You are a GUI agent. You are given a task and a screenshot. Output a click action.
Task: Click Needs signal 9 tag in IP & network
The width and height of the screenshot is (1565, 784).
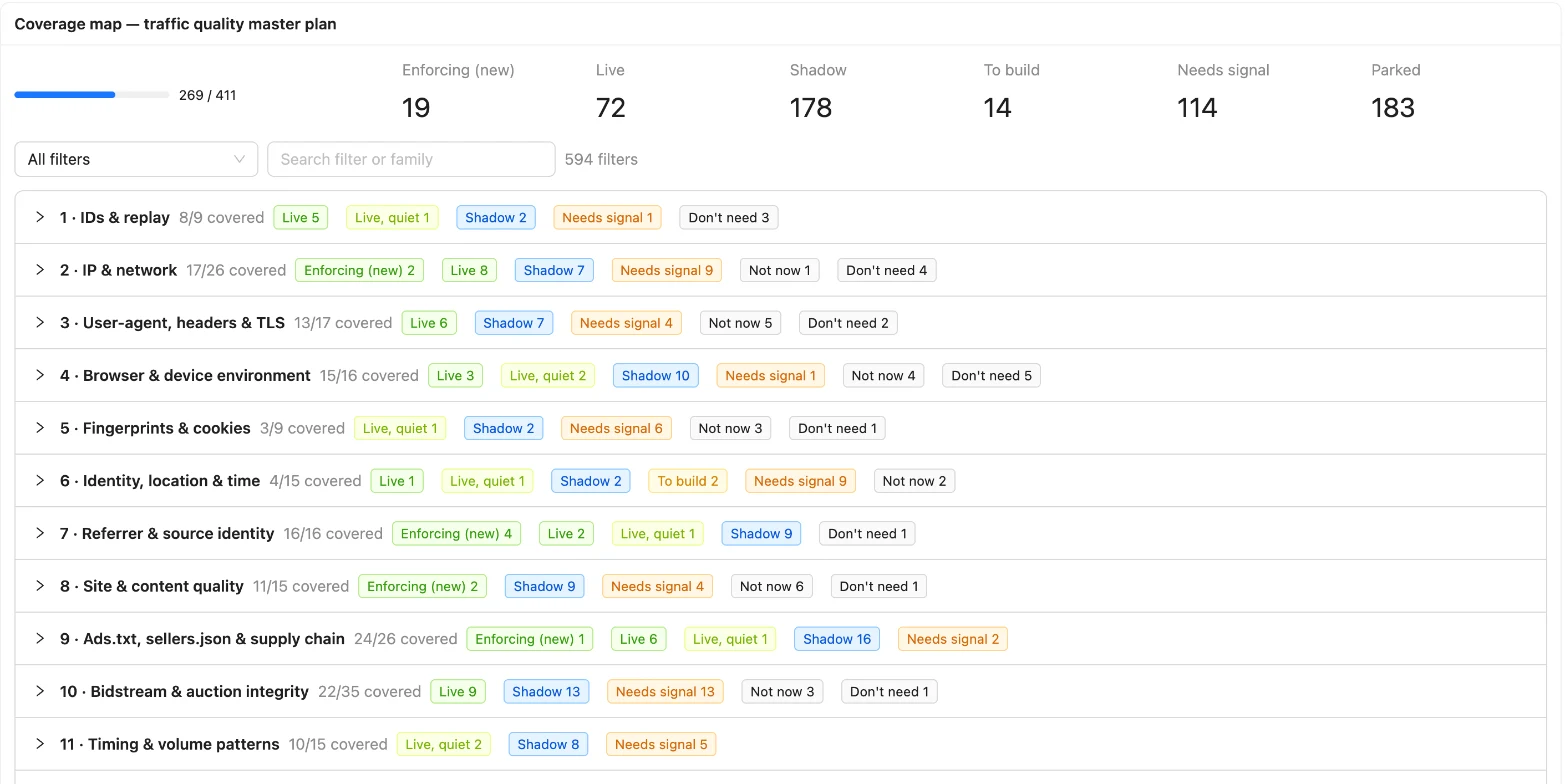tap(667, 270)
